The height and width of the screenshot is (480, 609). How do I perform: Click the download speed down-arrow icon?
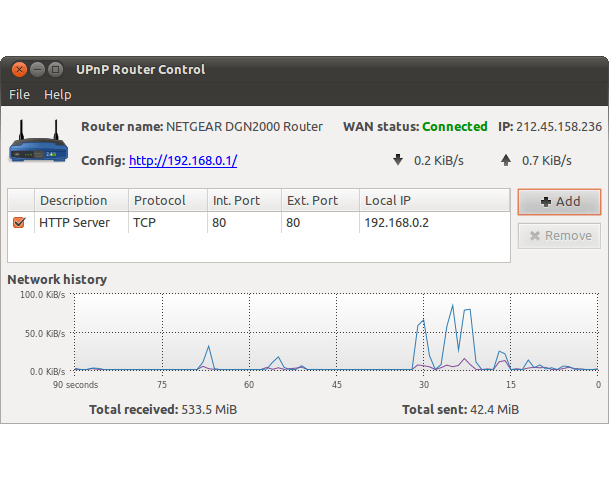point(398,160)
